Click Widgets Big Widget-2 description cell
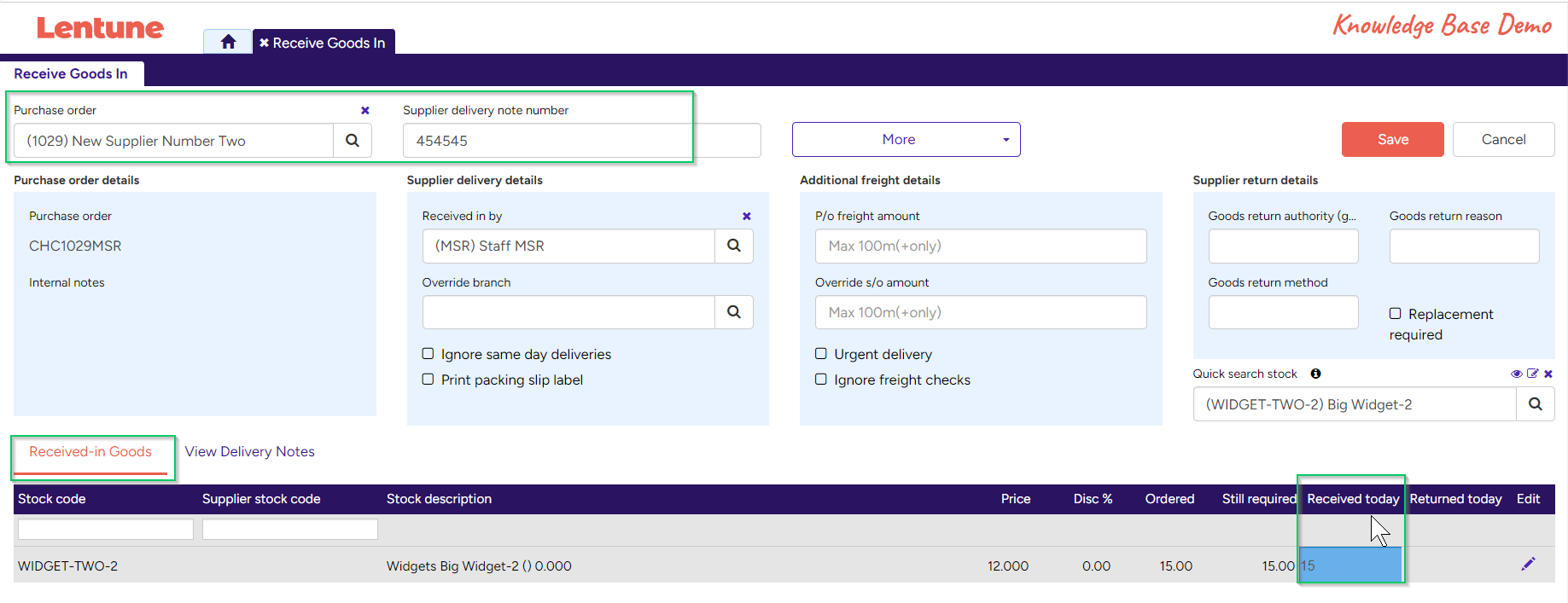 [x=479, y=566]
